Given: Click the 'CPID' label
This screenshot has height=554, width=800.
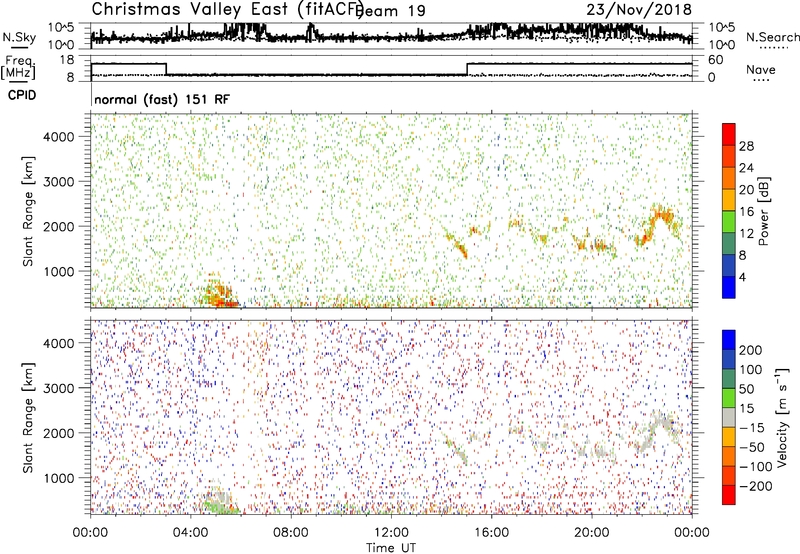Looking at the screenshot, I should click(x=21, y=95).
